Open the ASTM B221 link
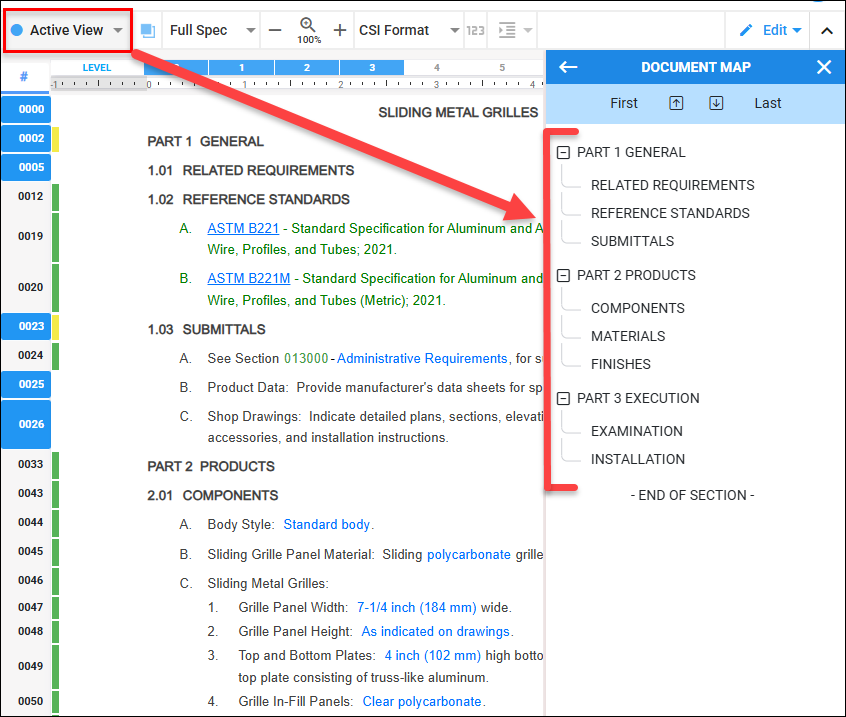 click(243, 228)
